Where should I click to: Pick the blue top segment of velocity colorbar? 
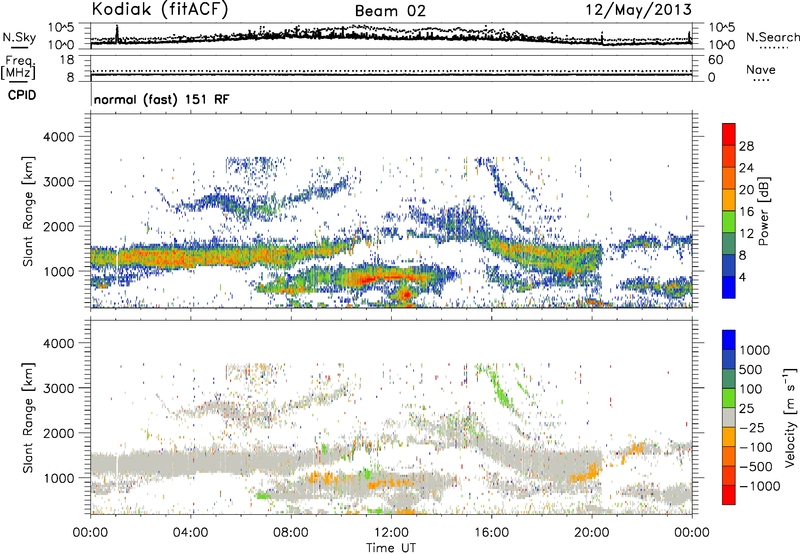[729, 340]
